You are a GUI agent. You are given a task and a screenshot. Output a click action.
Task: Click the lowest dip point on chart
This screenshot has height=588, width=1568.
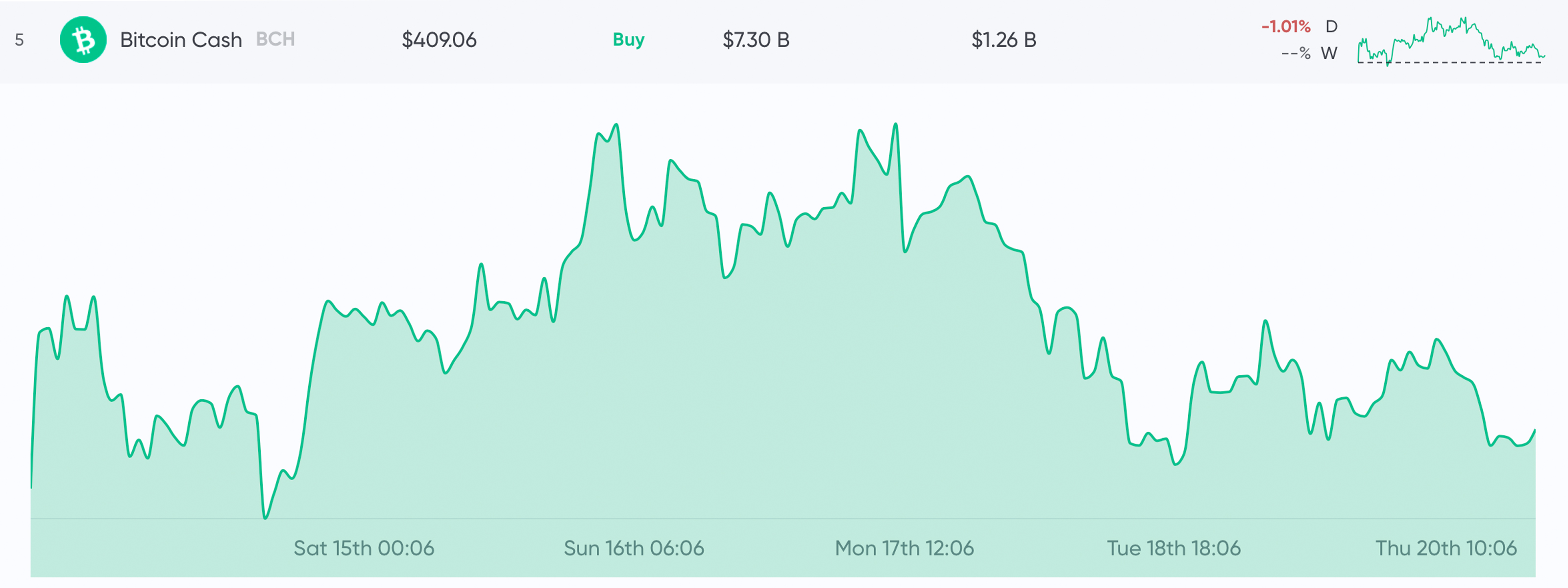click(265, 518)
